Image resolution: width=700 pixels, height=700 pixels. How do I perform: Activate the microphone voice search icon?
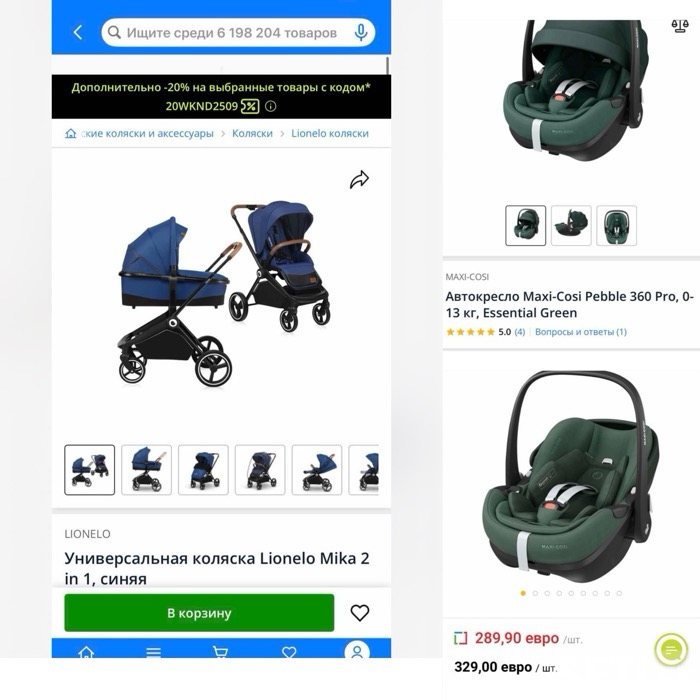(x=361, y=32)
